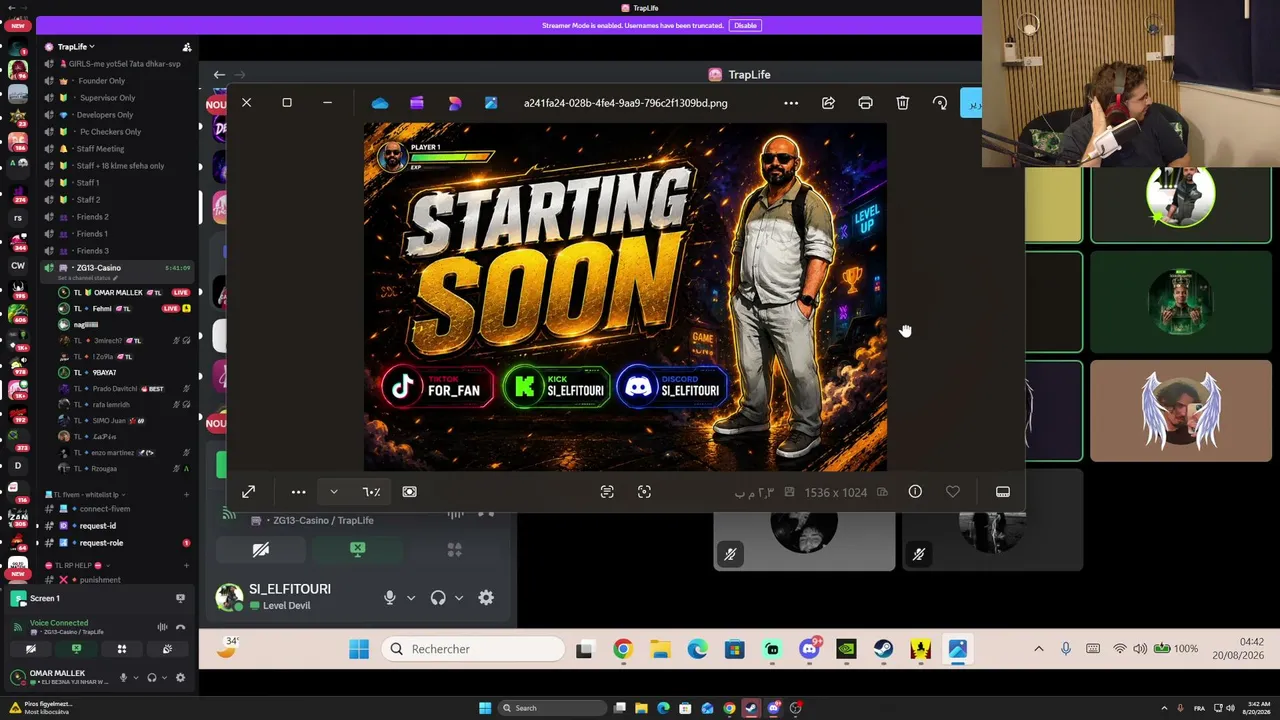The image size is (1280, 720).
Task: Open input device options arrow for OMAR MALLEK
Action: click(x=135, y=677)
